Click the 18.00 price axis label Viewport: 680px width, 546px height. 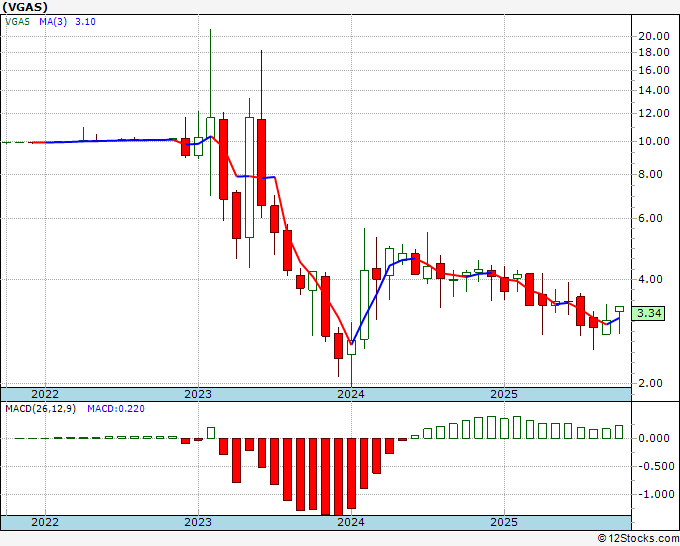point(654,52)
